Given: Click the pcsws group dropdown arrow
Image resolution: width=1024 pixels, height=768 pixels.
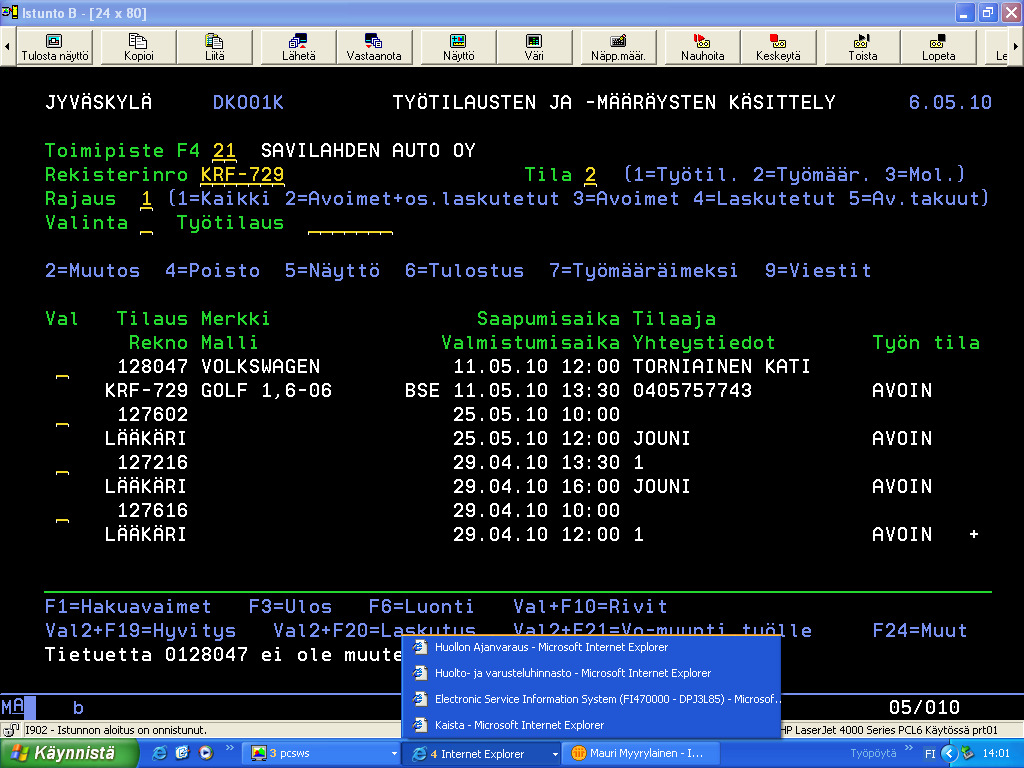Looking at the screenshot, I should point(394,754).
